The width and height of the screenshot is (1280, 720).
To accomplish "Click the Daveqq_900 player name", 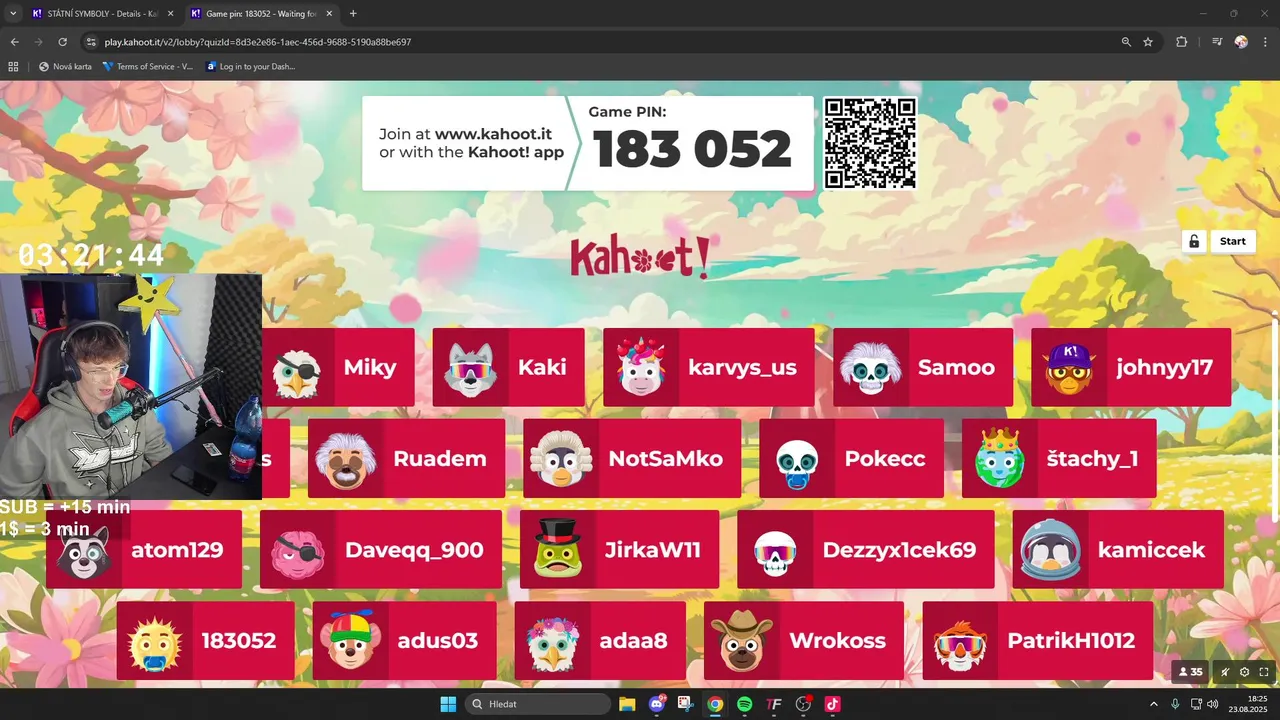I will pos(414,550).
